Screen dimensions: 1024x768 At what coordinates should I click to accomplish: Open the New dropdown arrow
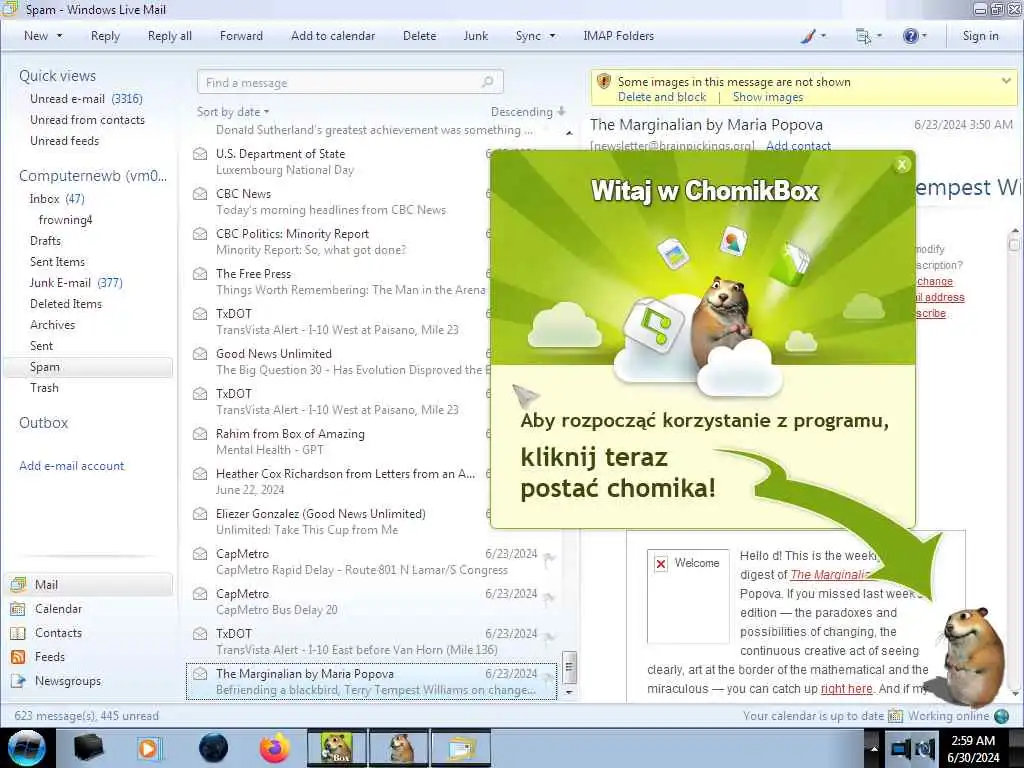59,37
